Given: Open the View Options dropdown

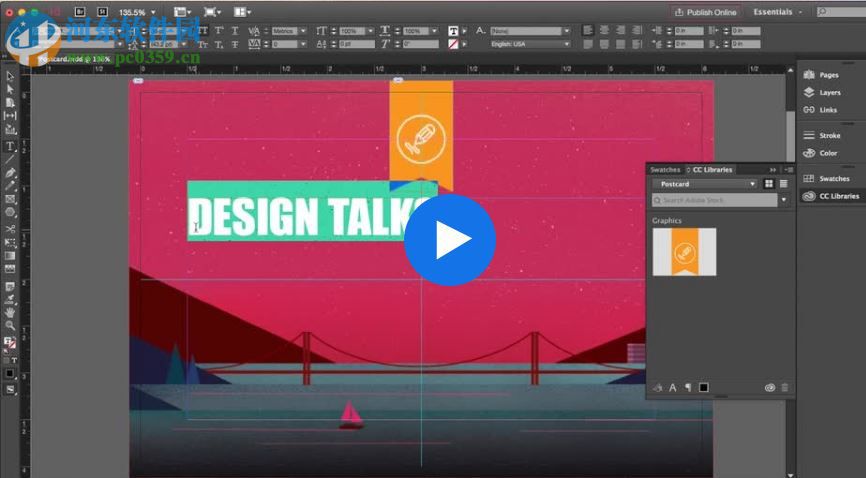Looking at the screenshot, I should pyautogui.click(x=182, y=12).
